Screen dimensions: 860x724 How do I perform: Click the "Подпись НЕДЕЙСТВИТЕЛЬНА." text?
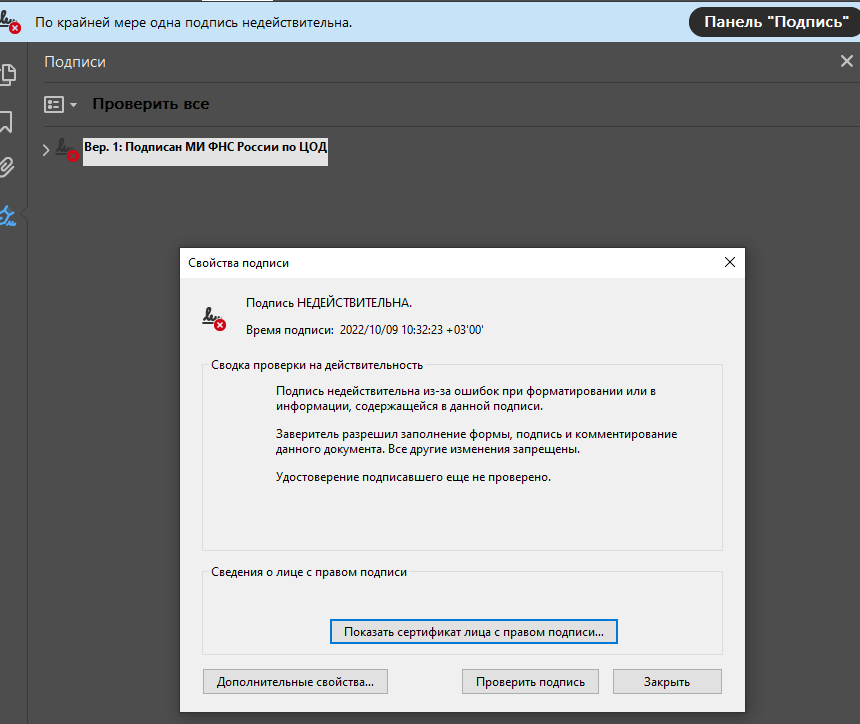(x=329, y=303)
